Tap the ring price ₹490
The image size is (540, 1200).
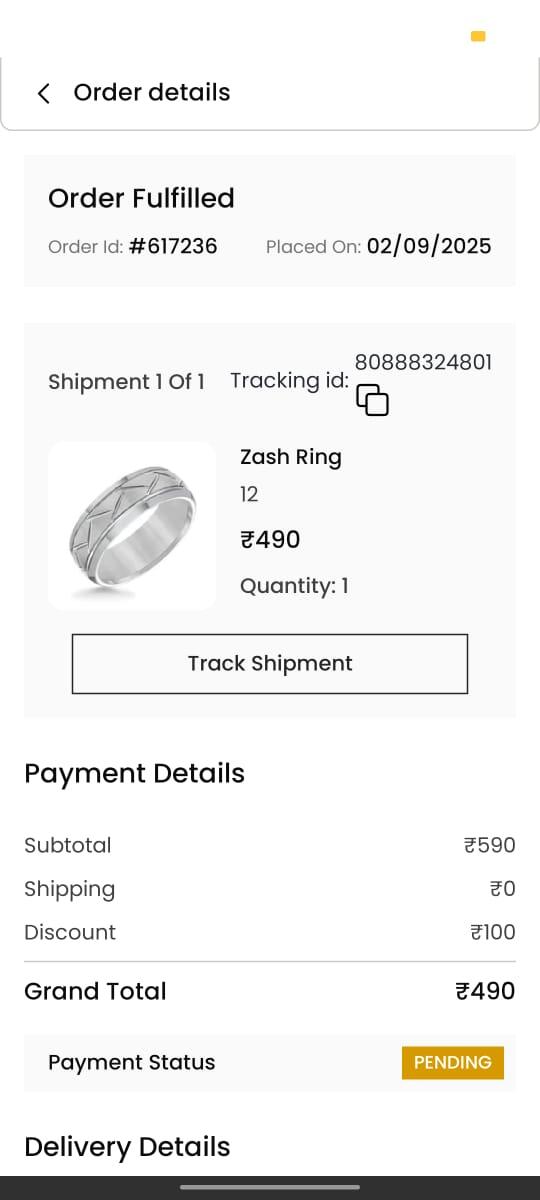click(x=270, y=540)
